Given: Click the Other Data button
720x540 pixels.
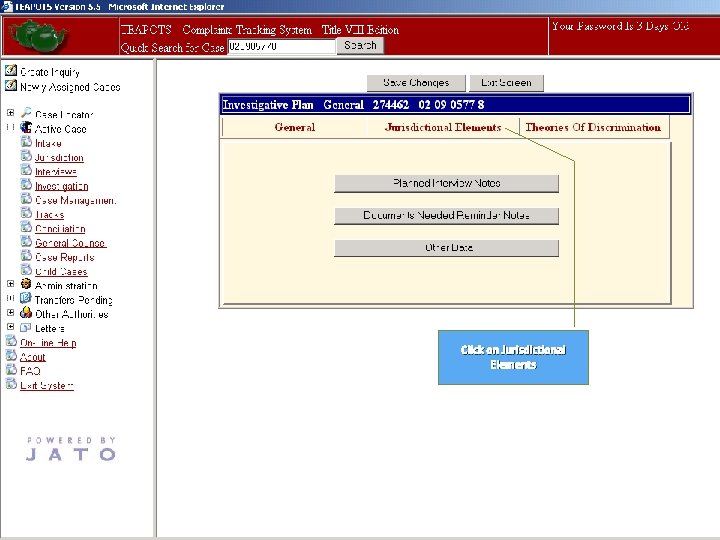Looking at the screenshot, I should [446, 248].
